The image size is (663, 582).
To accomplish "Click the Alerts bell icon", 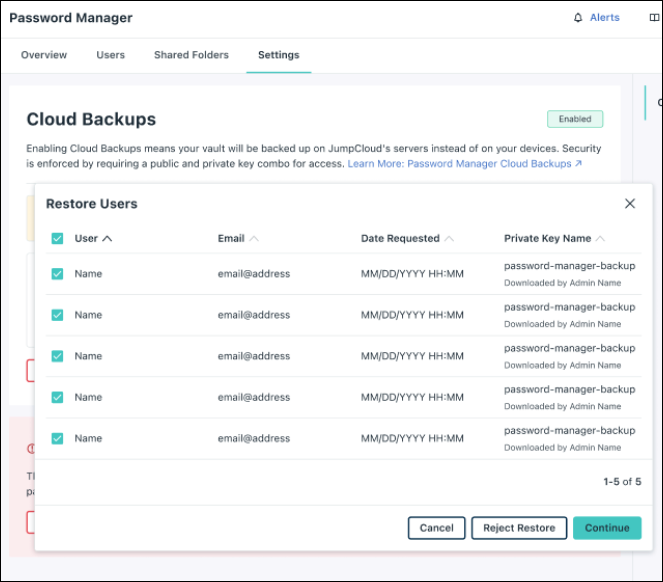I will click(x=577, y=18).
